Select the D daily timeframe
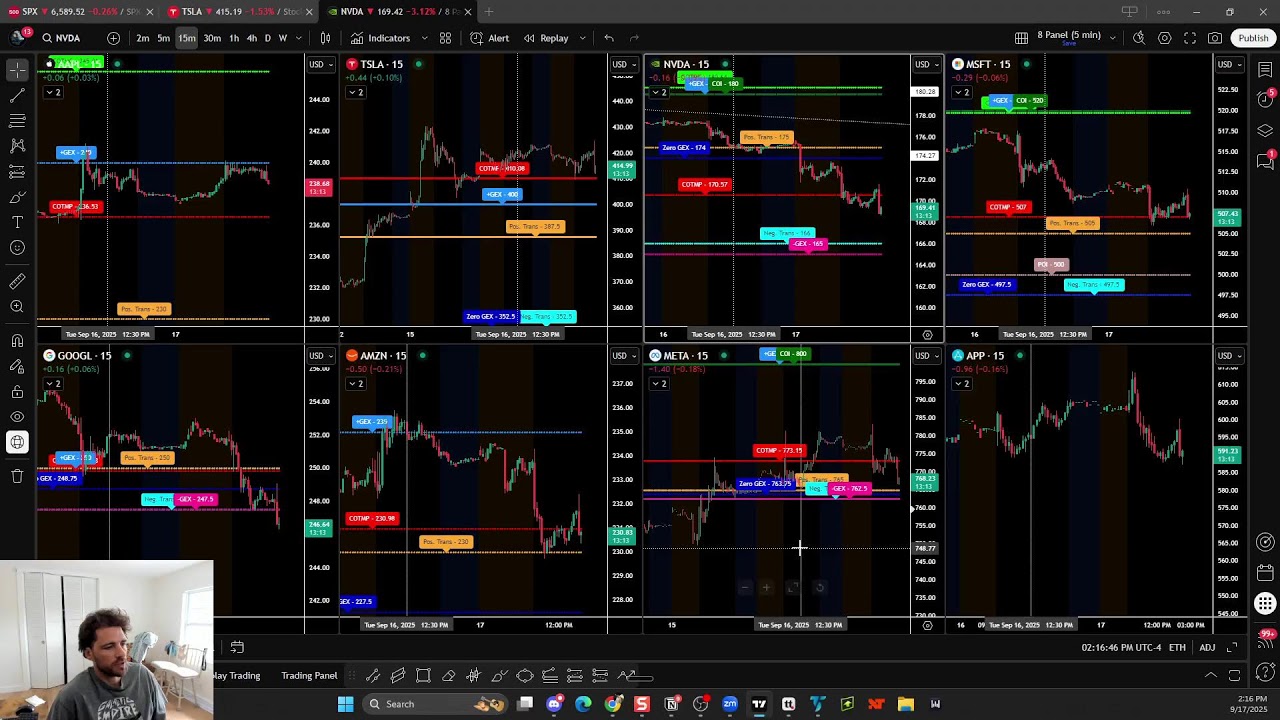The image size is (1280, 720). (267, 38)
